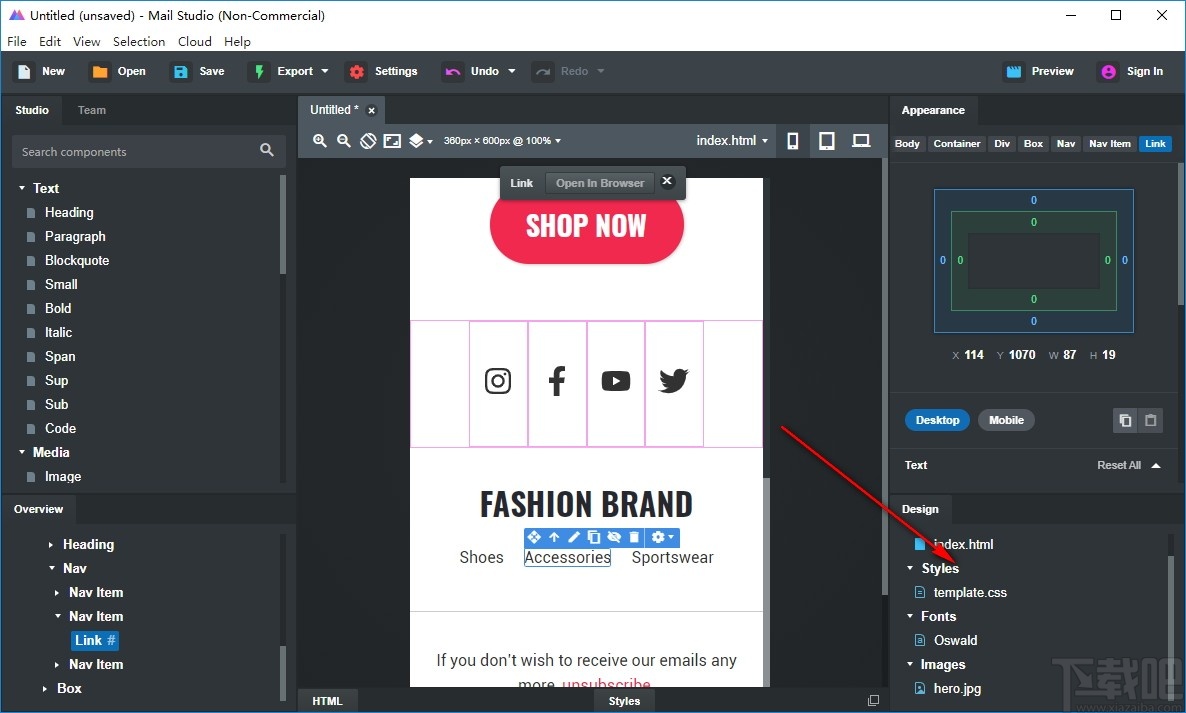
Task: Switch to desktop monitor preview size
Action: click(x=861, y=141)
